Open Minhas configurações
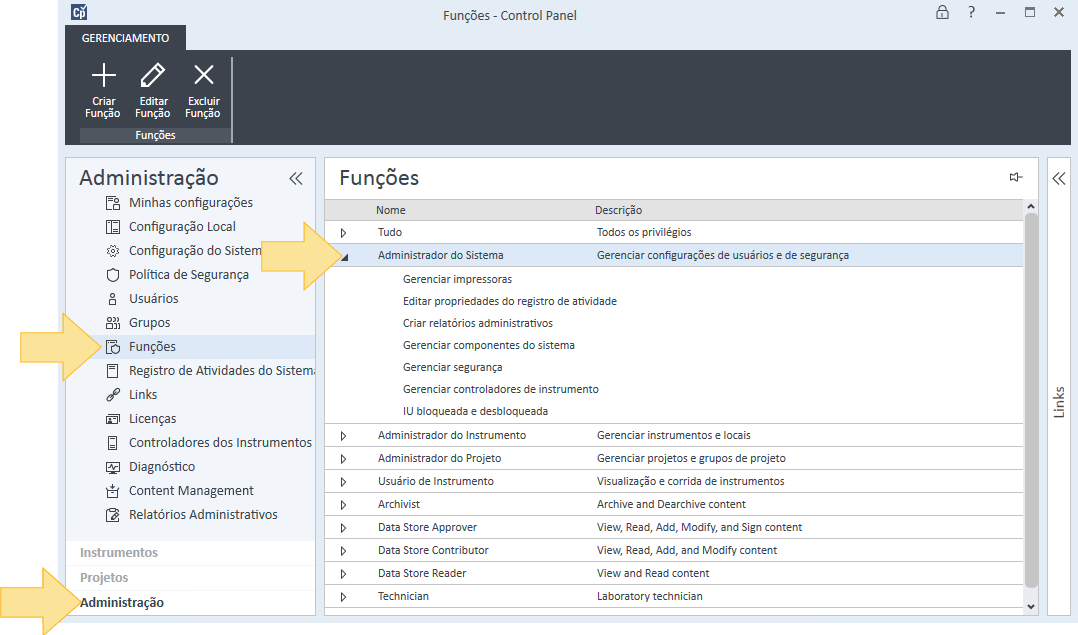Screen dimensions: 1078x635 click(191, 203)
